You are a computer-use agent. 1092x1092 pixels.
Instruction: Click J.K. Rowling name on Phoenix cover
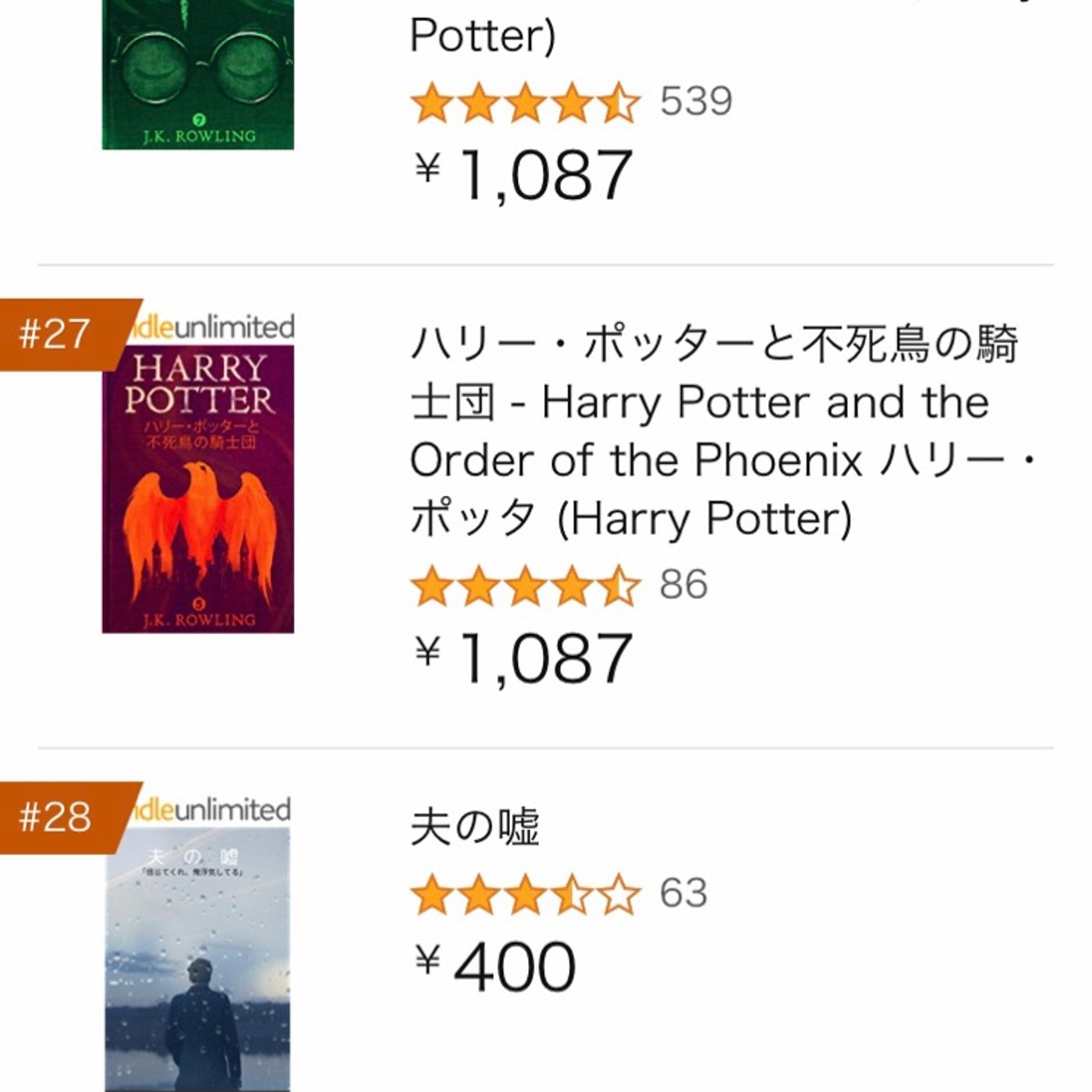click(x=199, y=620)
